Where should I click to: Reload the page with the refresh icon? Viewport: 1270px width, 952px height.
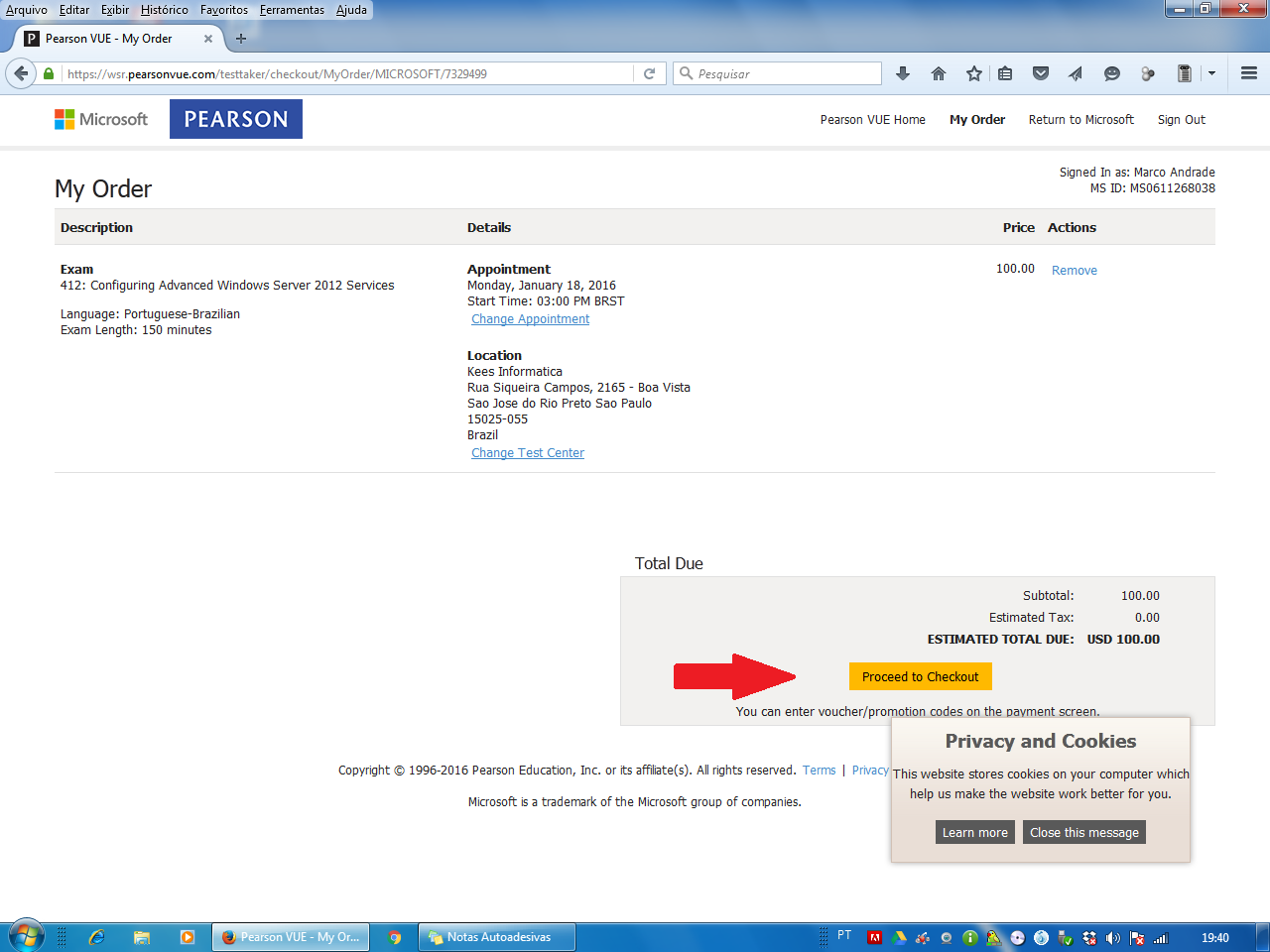click(x=649, y=73)
